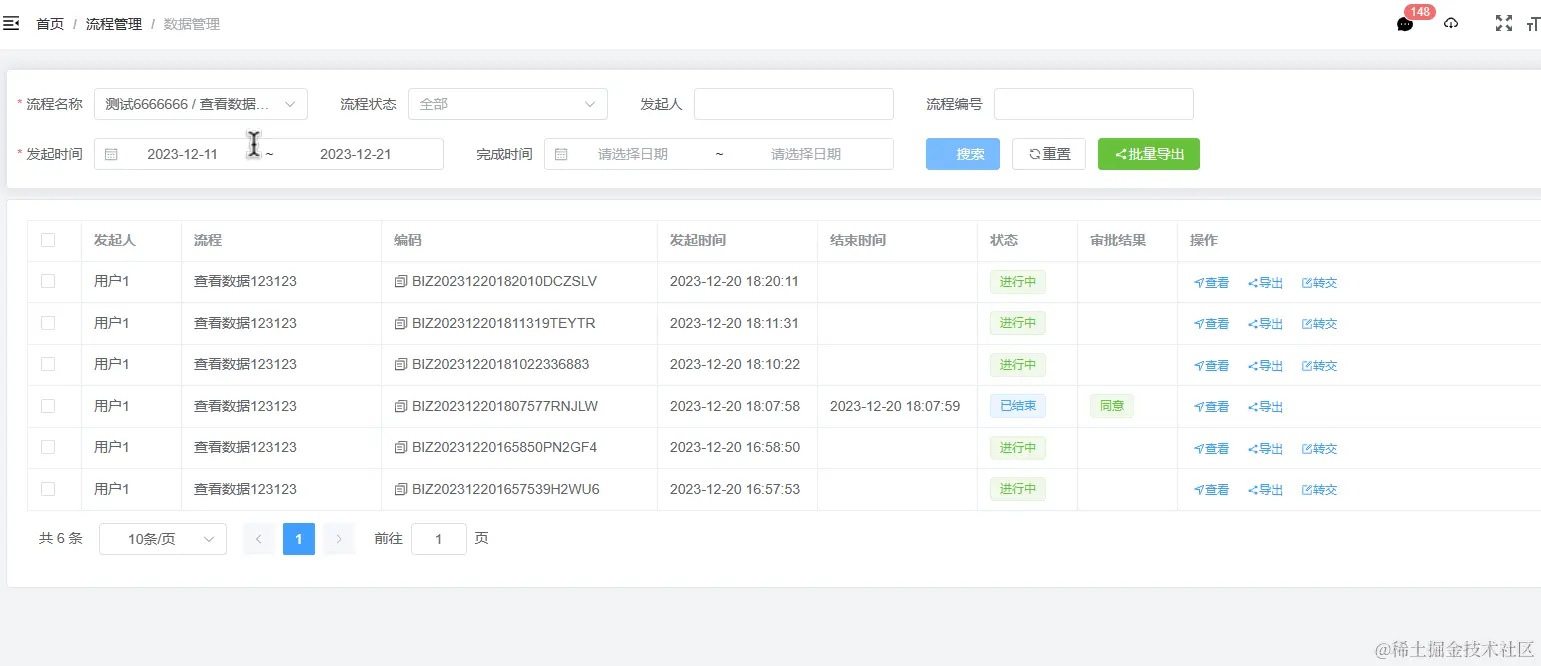
Task: Open the 10条/页 page size dropdown
Action: coord(163,539)
